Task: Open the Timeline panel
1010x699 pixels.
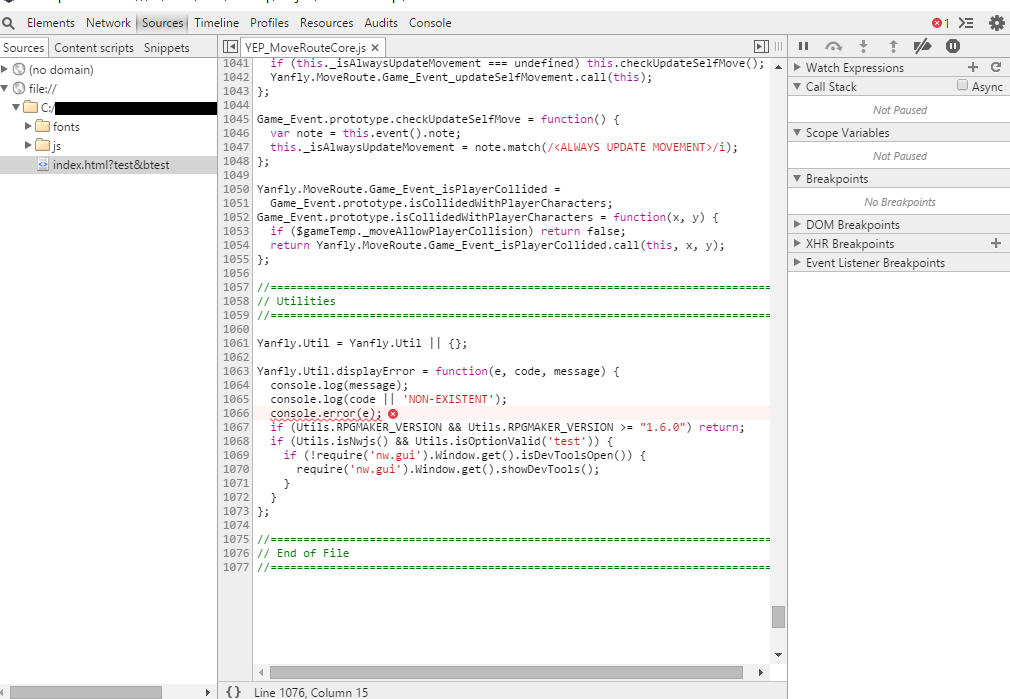Action: click(216, 23)
